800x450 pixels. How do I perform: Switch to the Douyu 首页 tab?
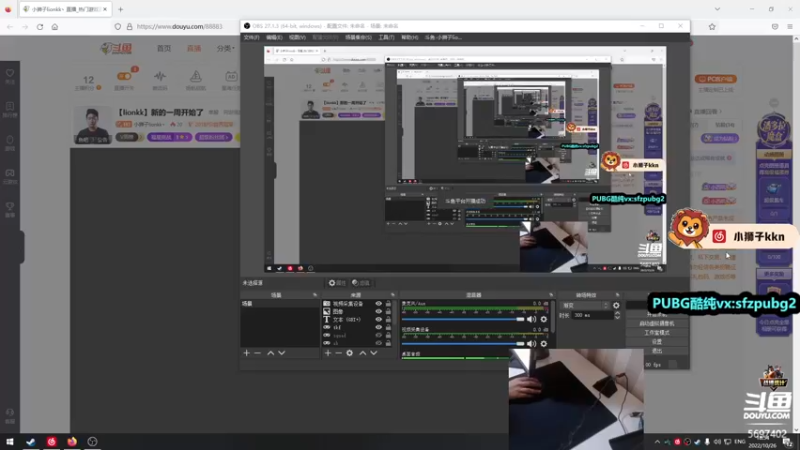click(164, 48)
